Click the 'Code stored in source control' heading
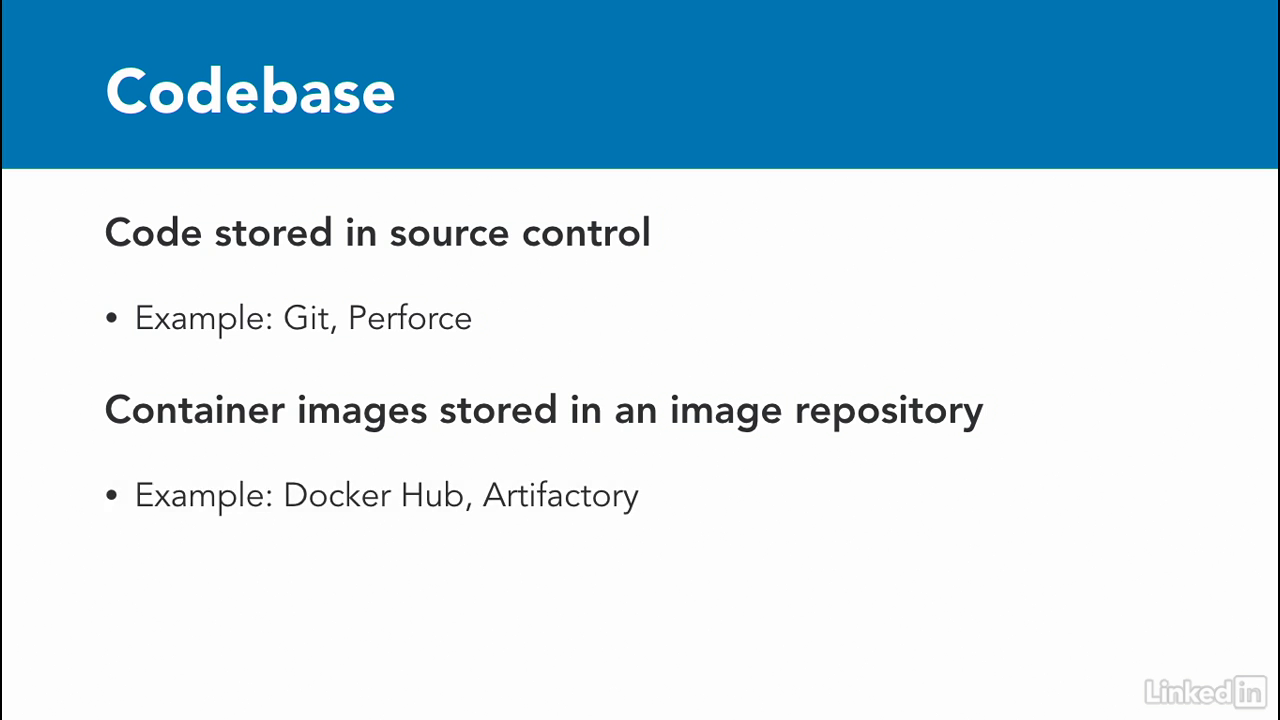Image resolution: width=1280 pixels, height=720 pixels. coord(377,232)
